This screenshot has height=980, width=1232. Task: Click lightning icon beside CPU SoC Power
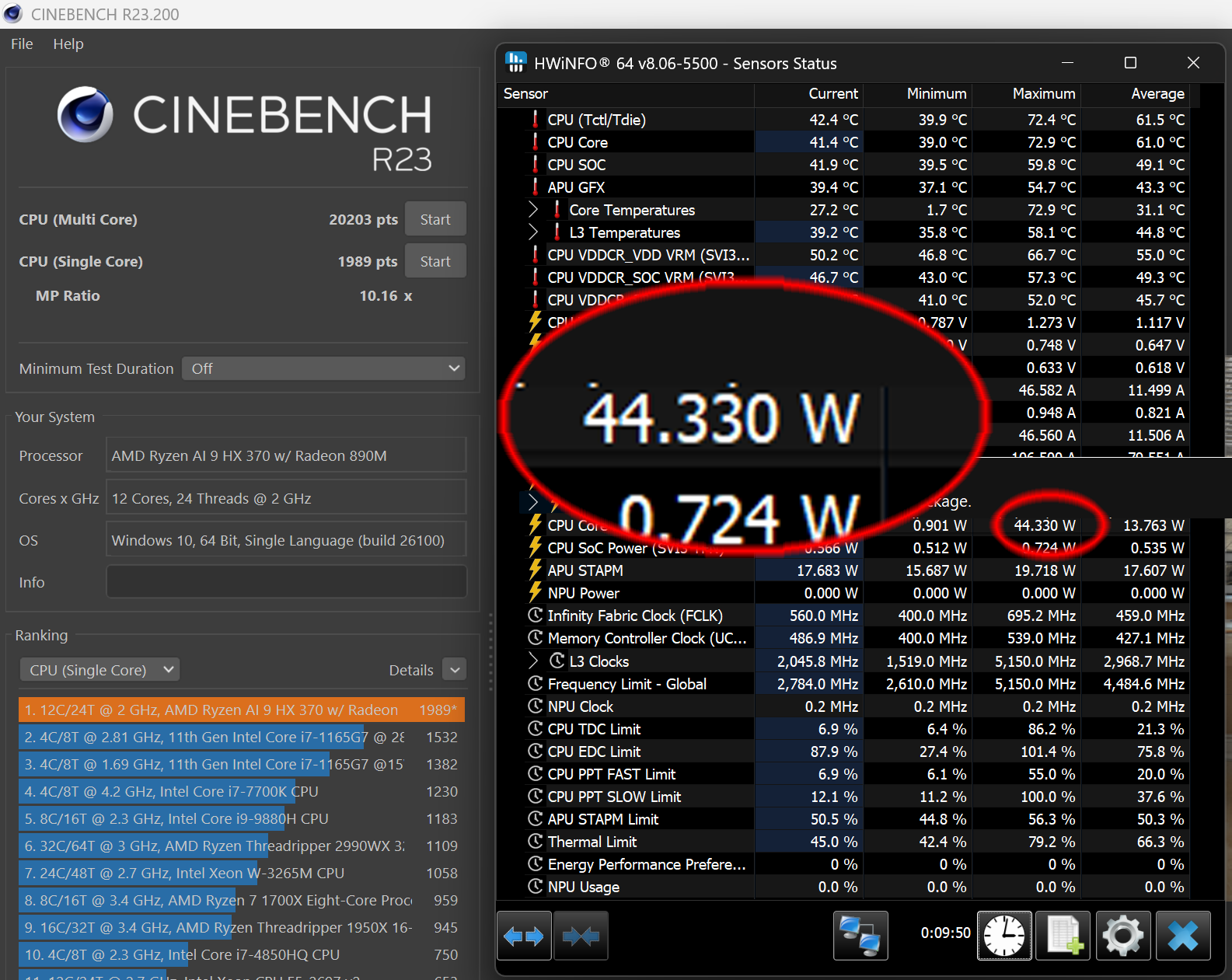tap(535, 547)
